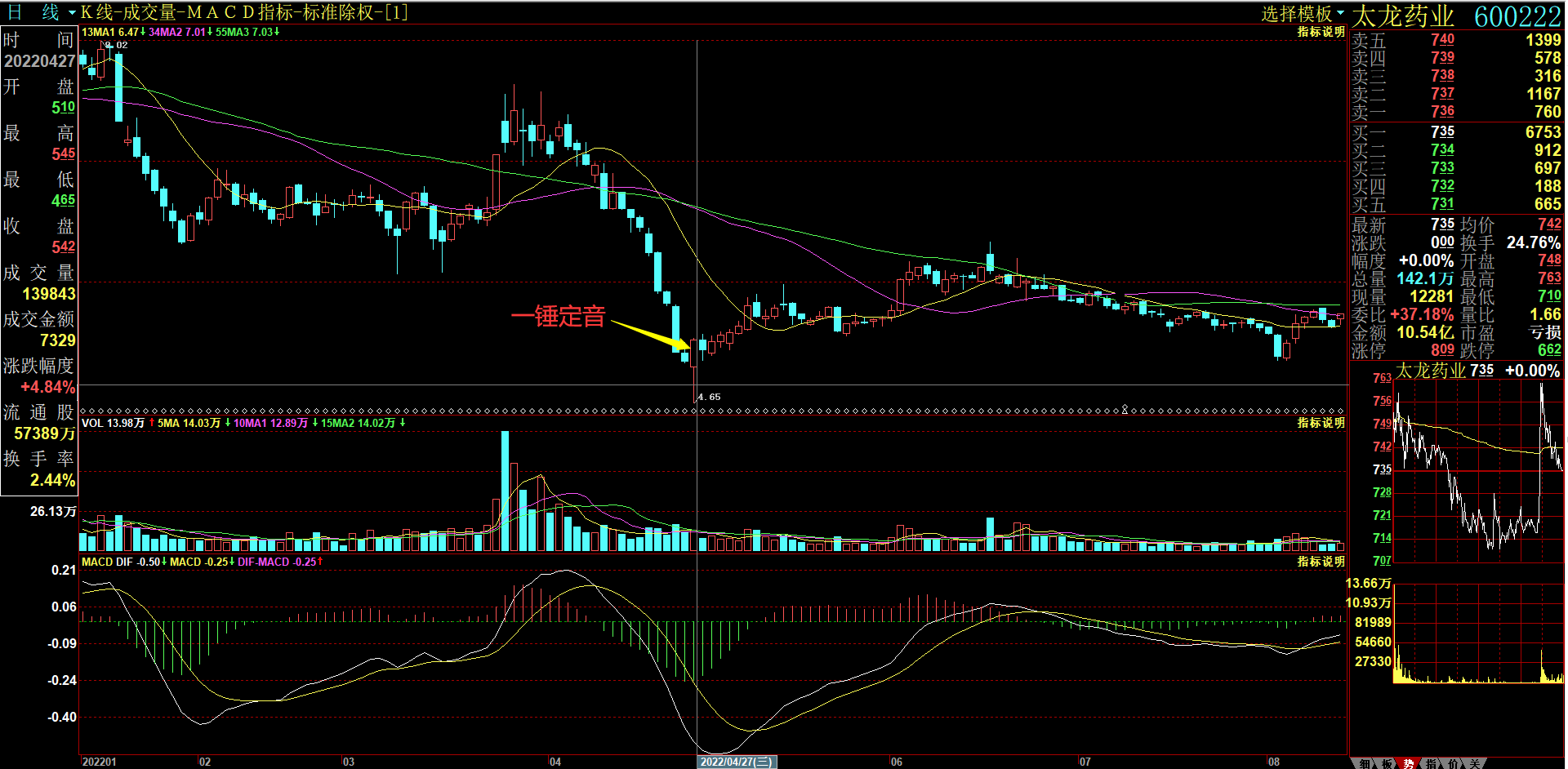Open the 选择模板 template dropdown
Viewport: 1568px width, 769px height.
point(1303,13)
